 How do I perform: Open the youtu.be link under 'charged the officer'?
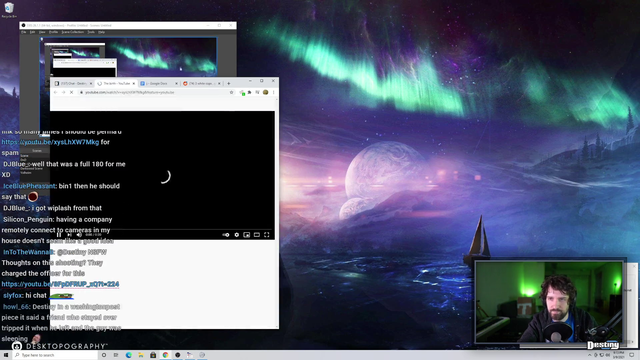60,284
